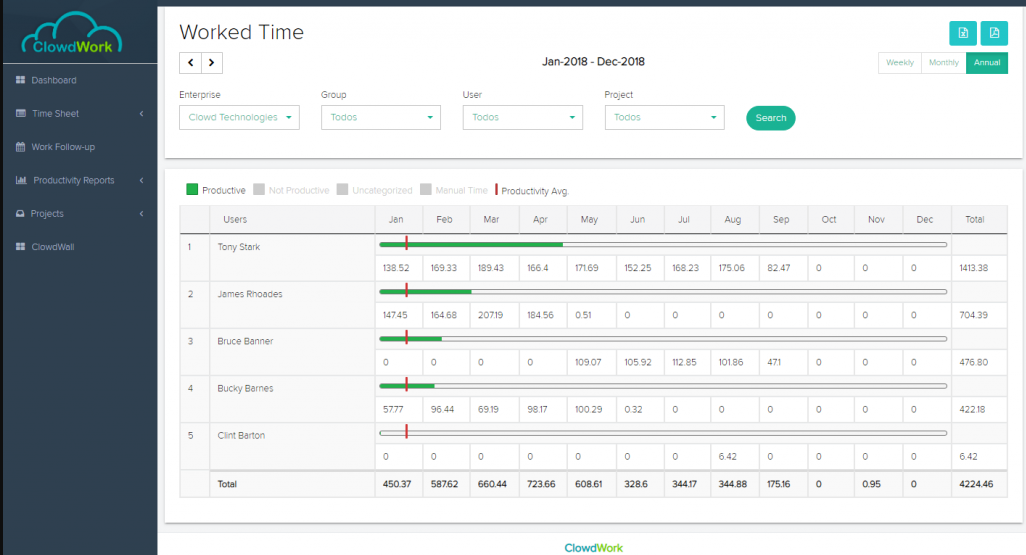Open the Project dropdown
The image size is (1026, 555).
click(664, 118)
